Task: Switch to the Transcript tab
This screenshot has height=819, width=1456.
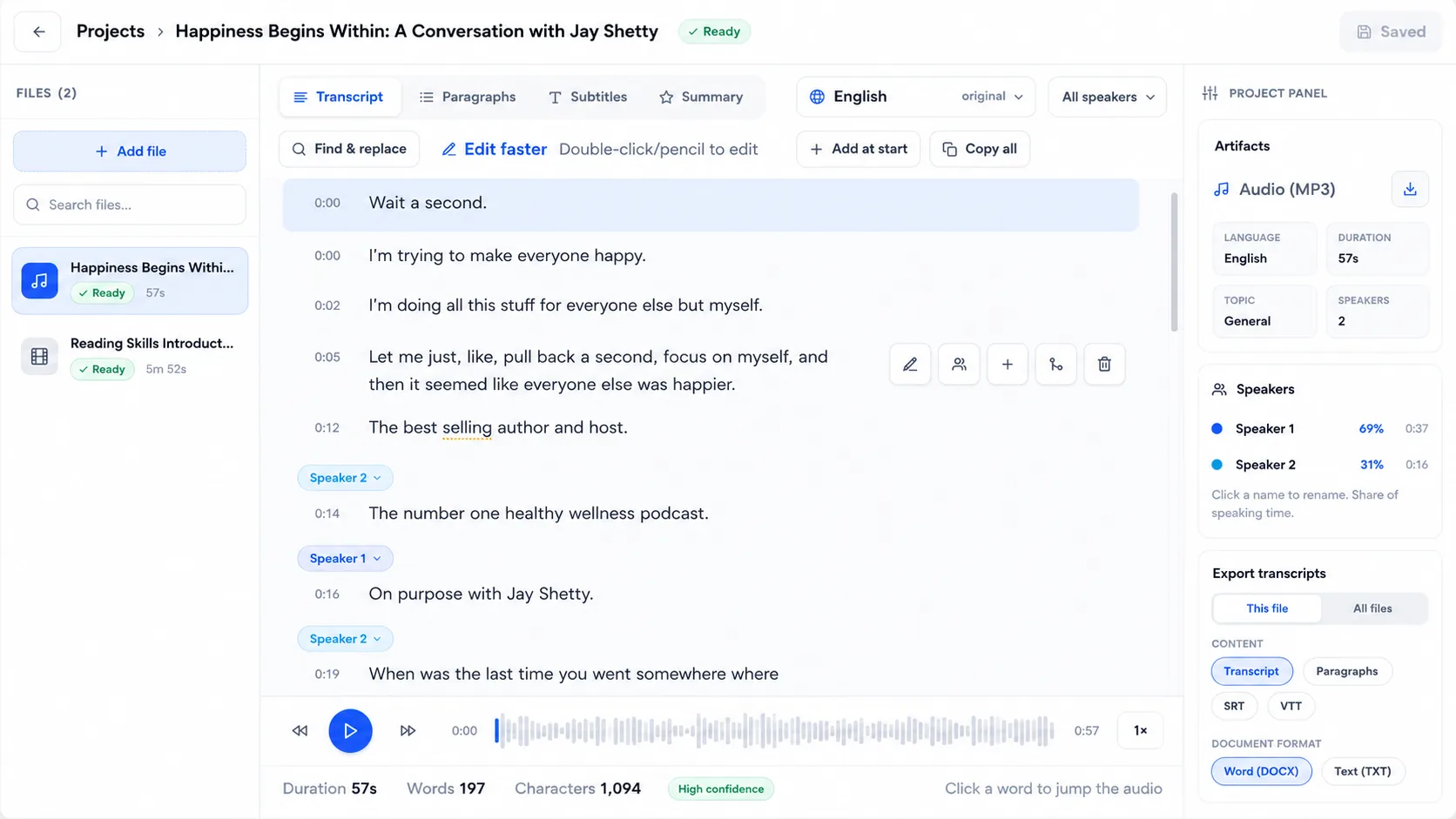Action: point(339,97)
